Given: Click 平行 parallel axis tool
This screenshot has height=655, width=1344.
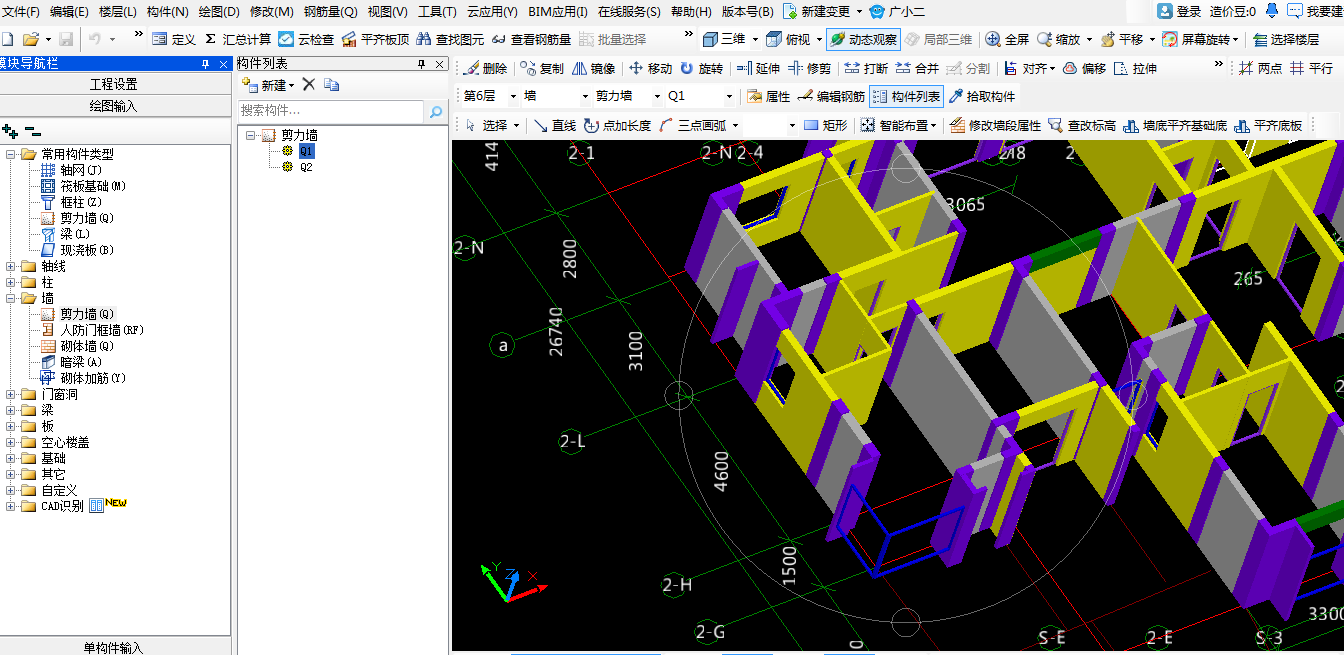Looking at the screenshot, I should [1311, 69].
